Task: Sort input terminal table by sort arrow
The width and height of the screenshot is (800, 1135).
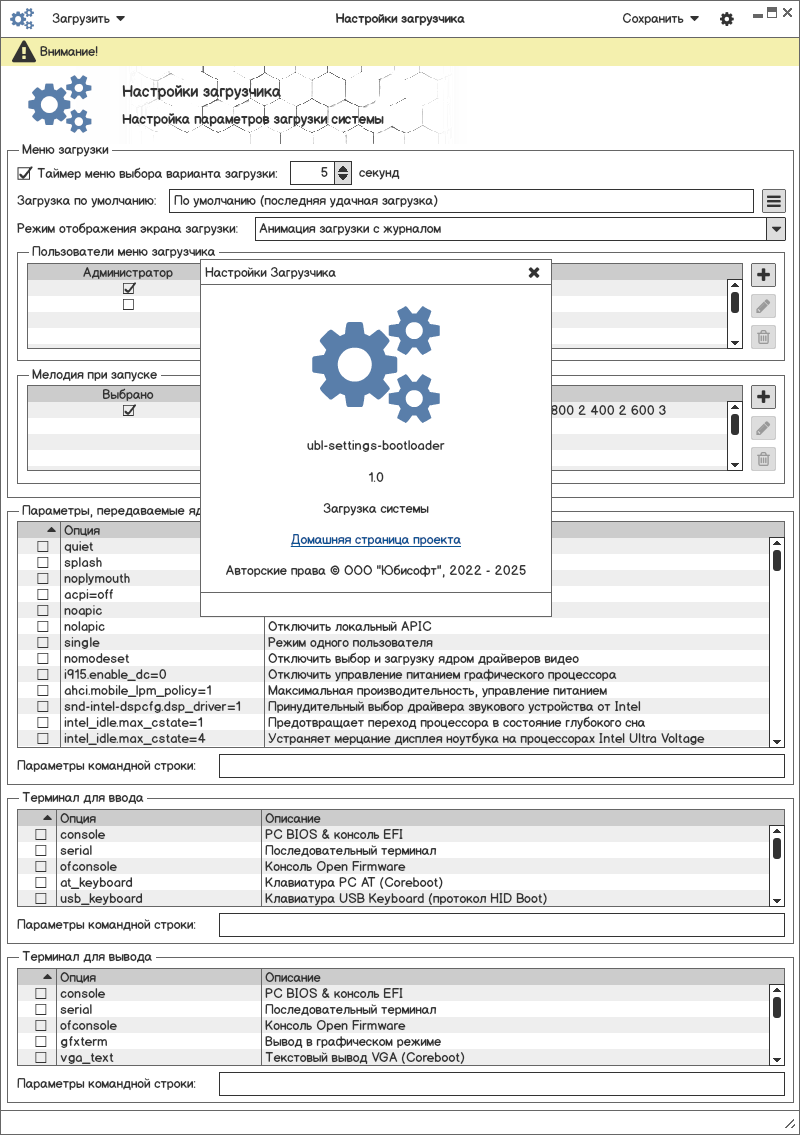Action: [x=47, y=818]
